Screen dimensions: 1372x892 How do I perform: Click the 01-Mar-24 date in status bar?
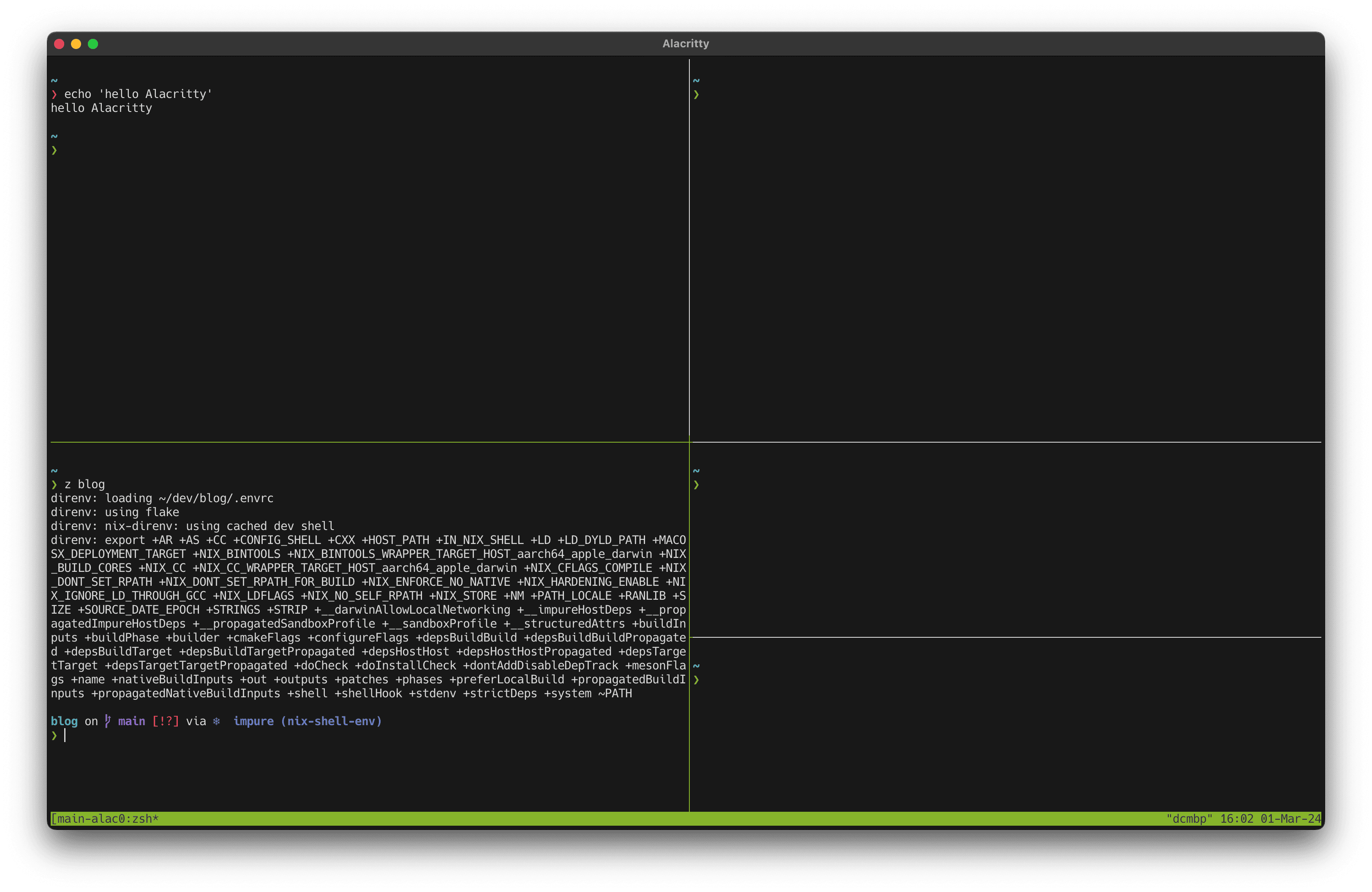(x=1290, y=818)
